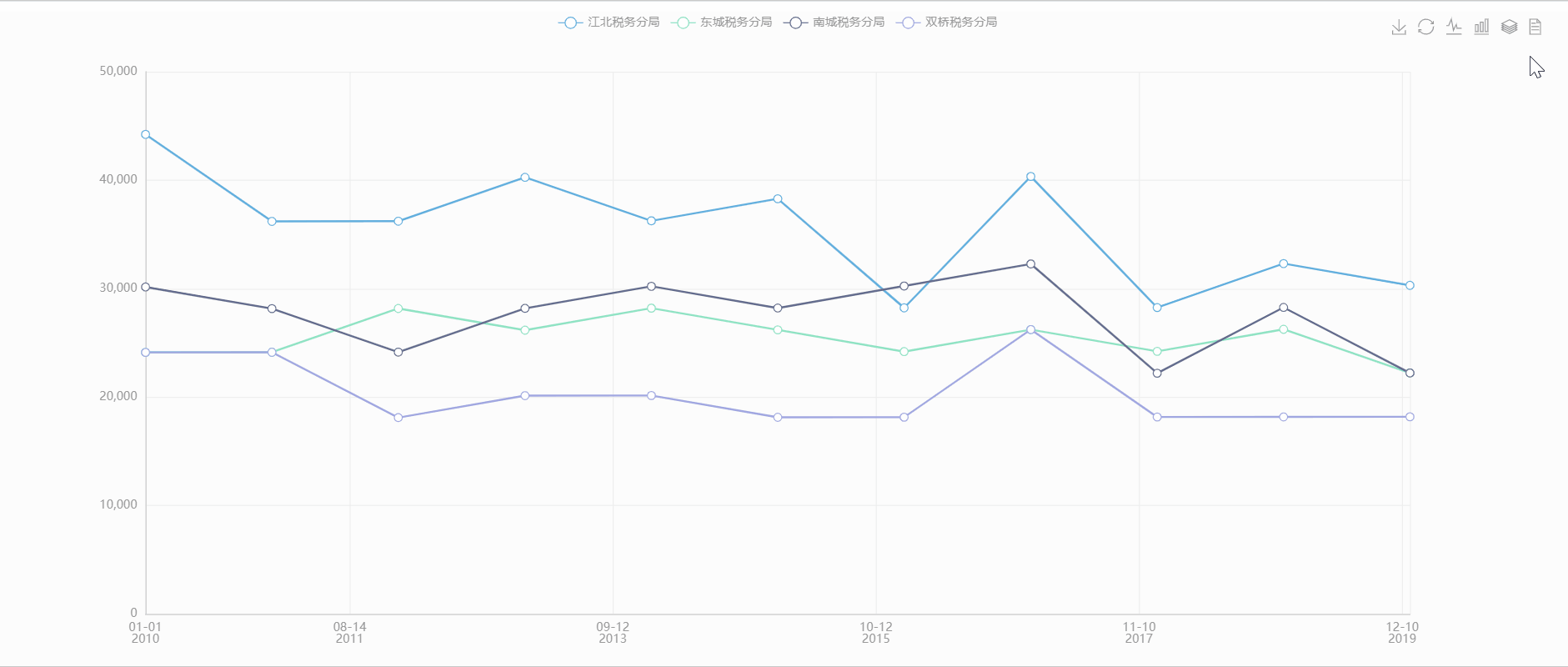
Task: Click the restore chart refresh icon
Action: point(1426,28)
